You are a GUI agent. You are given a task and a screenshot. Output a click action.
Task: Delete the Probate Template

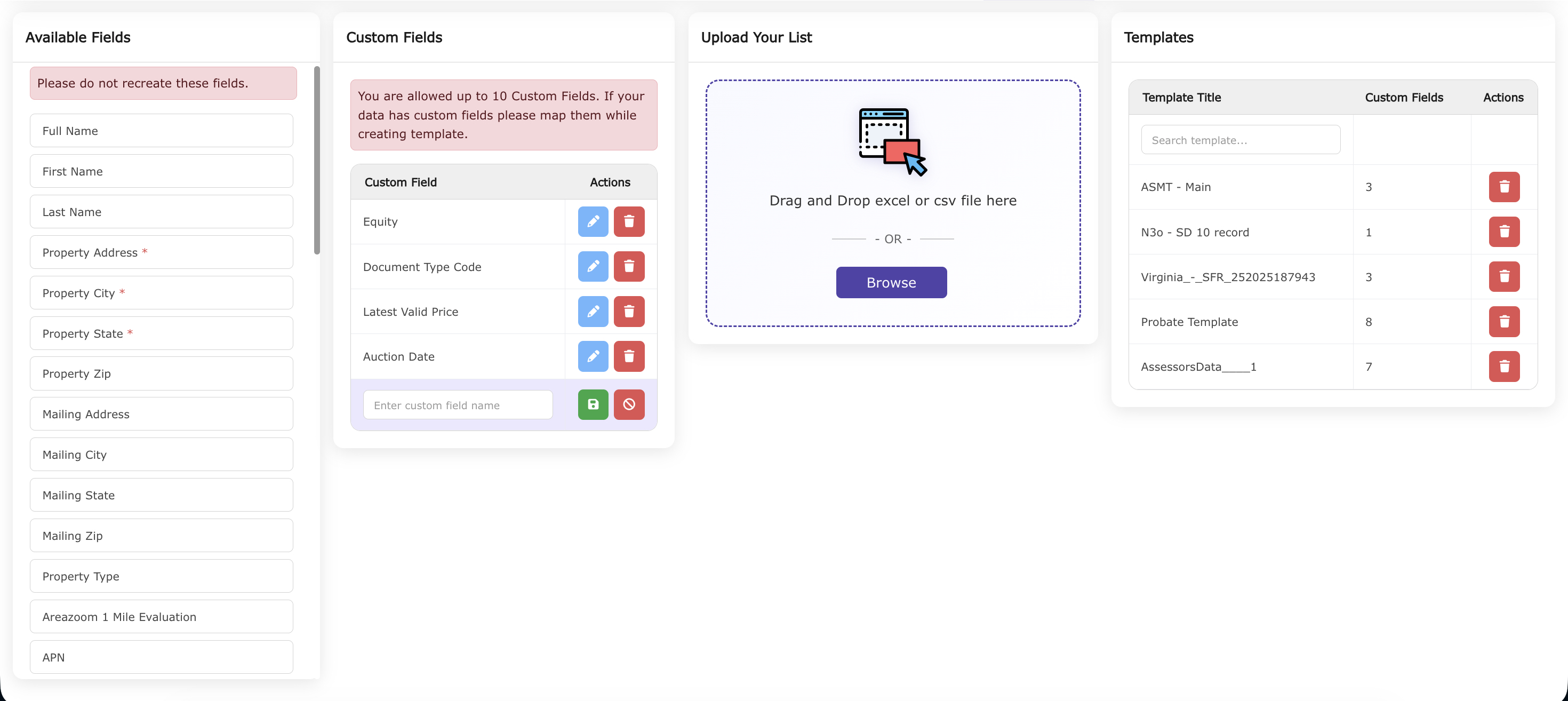tap(1503, 322)
